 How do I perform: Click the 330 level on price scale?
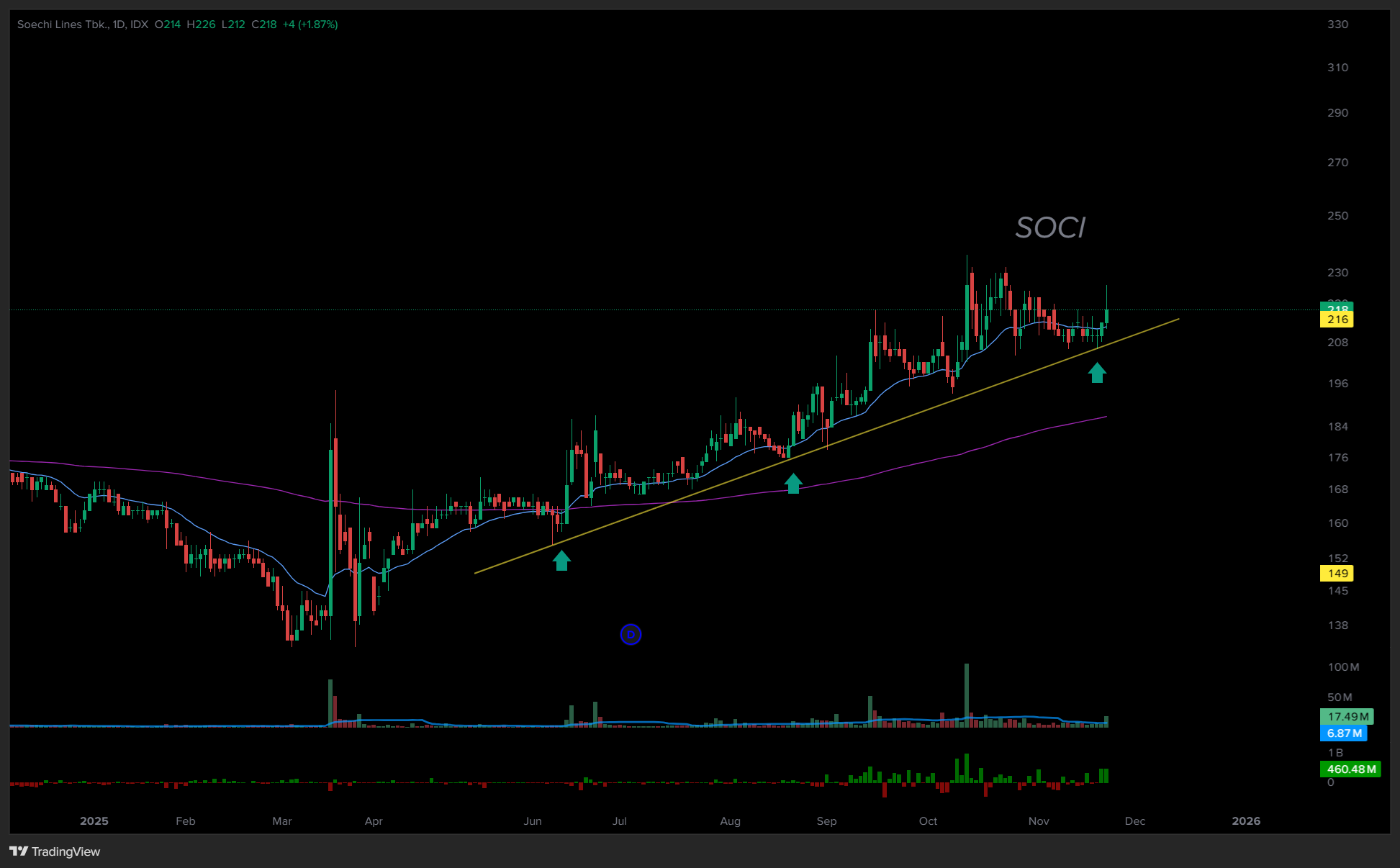(x=1337, y=24)
